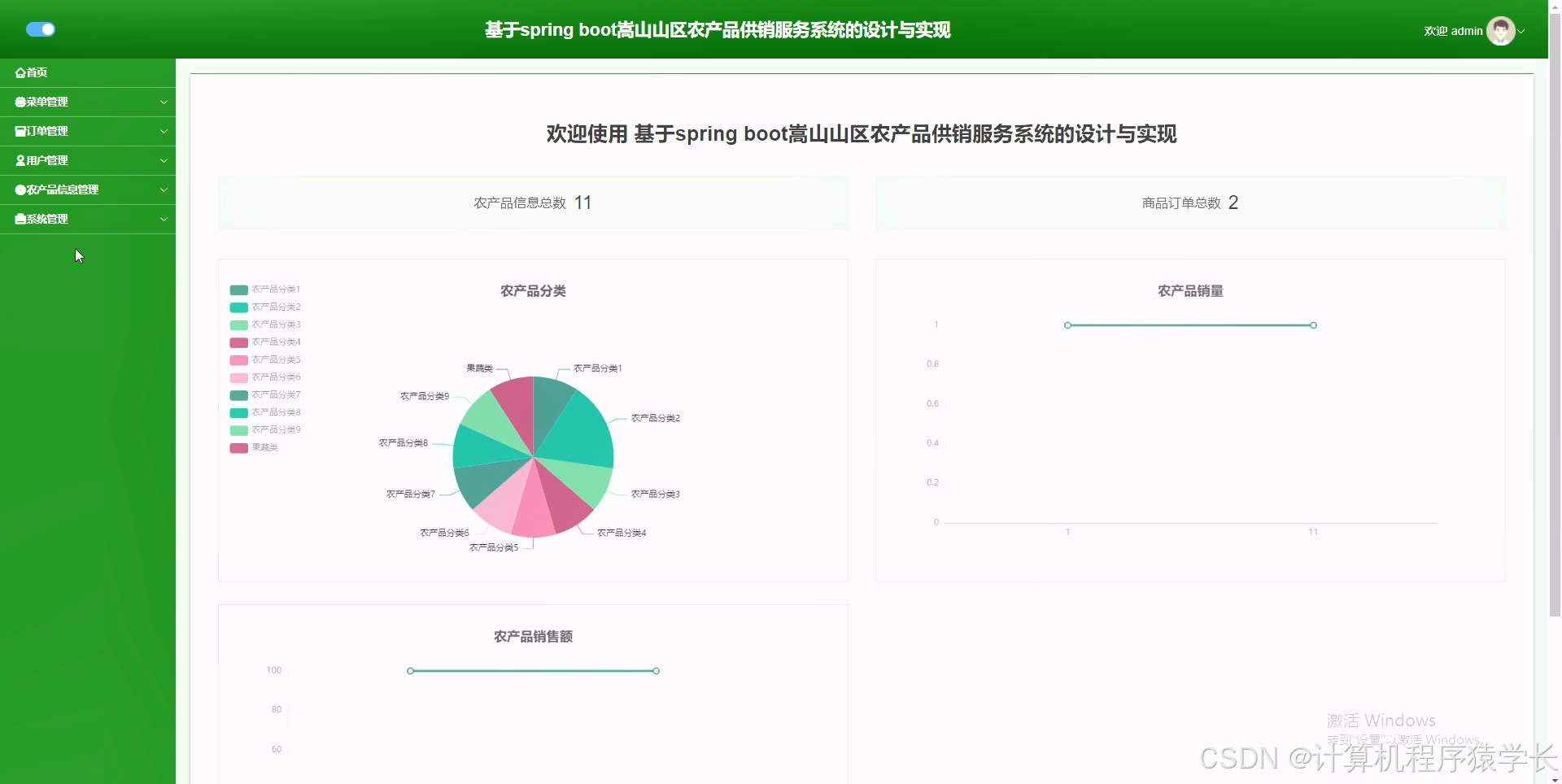
Task: Click right data point on 农产品销售额 line
Action: tap(656, 671)
